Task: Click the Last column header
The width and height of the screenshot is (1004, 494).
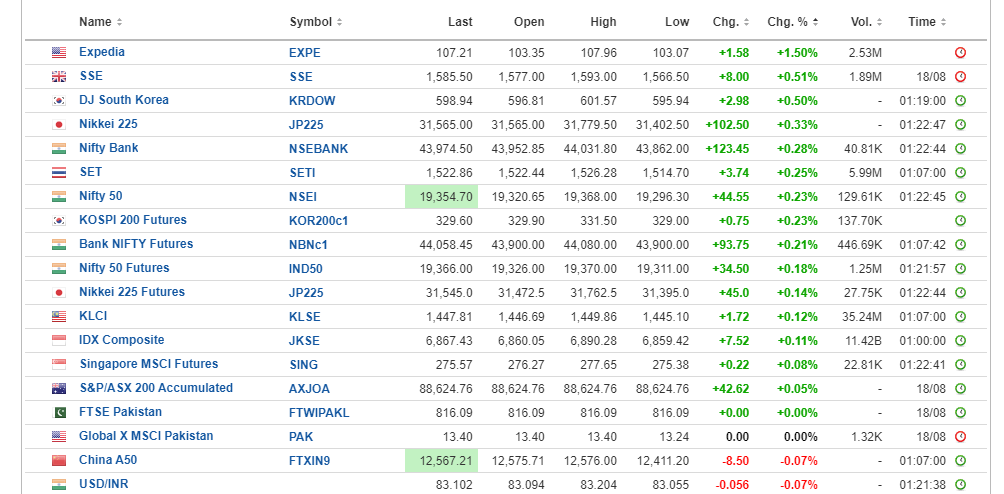Action: point(460,22)
